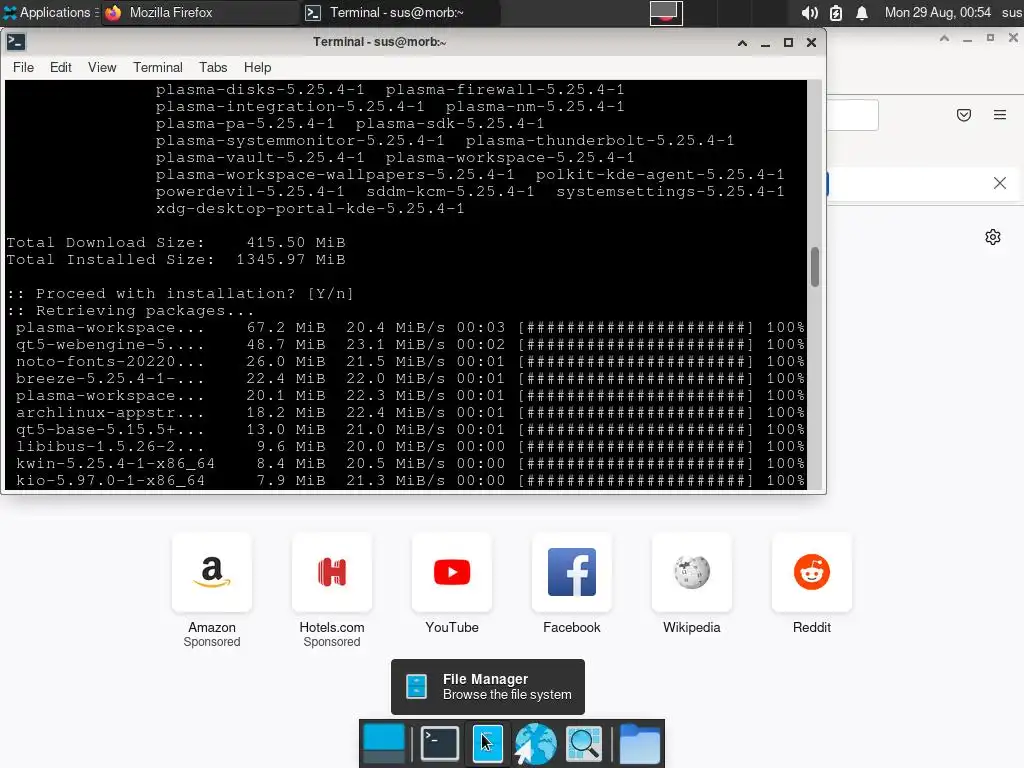The height and width of the screenshot is (768, 1024).
Task: Click the ':: Retrieving packages...' line
Action: (x=131, y=311)
